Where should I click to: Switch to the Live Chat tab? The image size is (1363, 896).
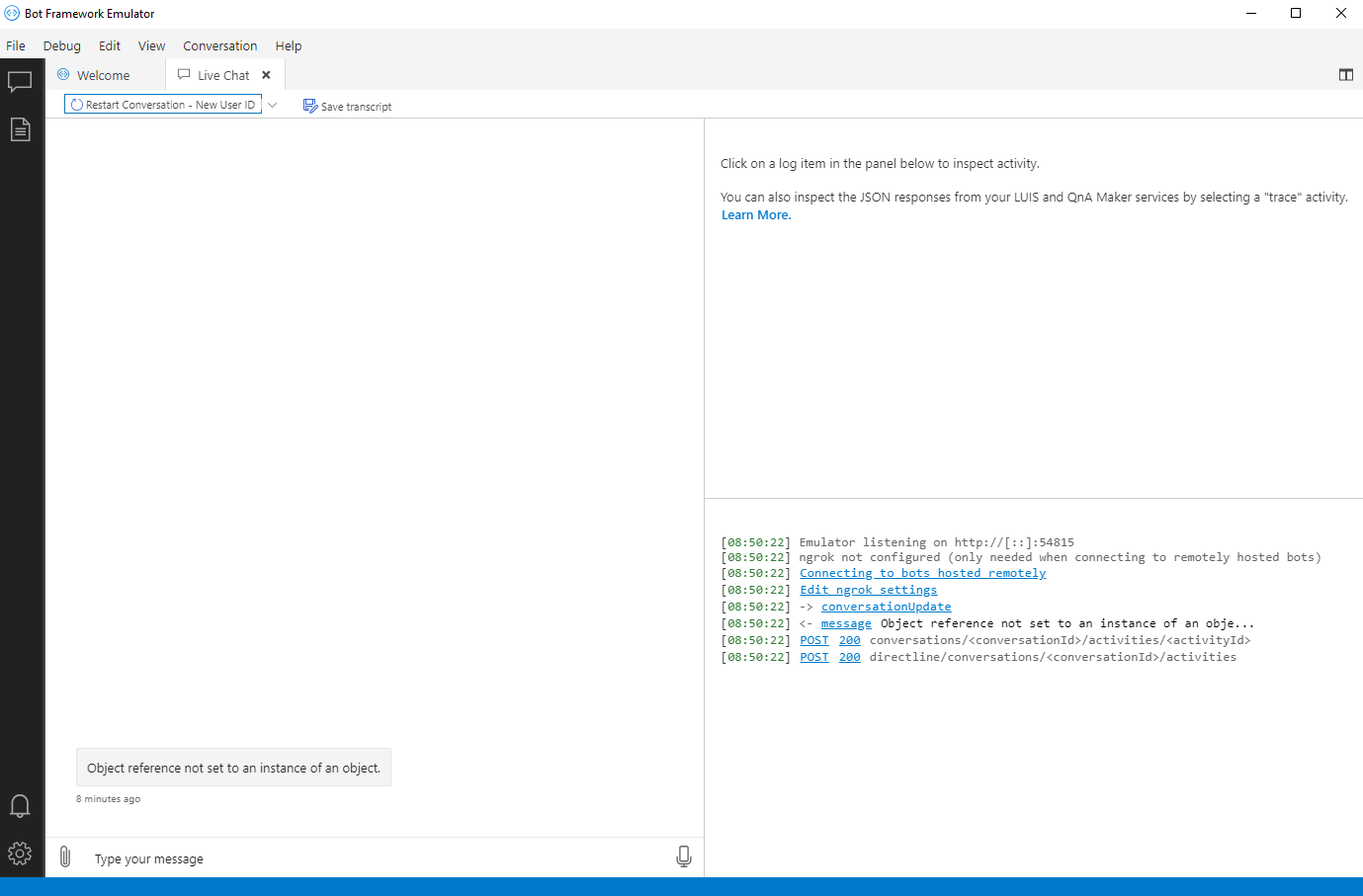(x=224, y=75)
